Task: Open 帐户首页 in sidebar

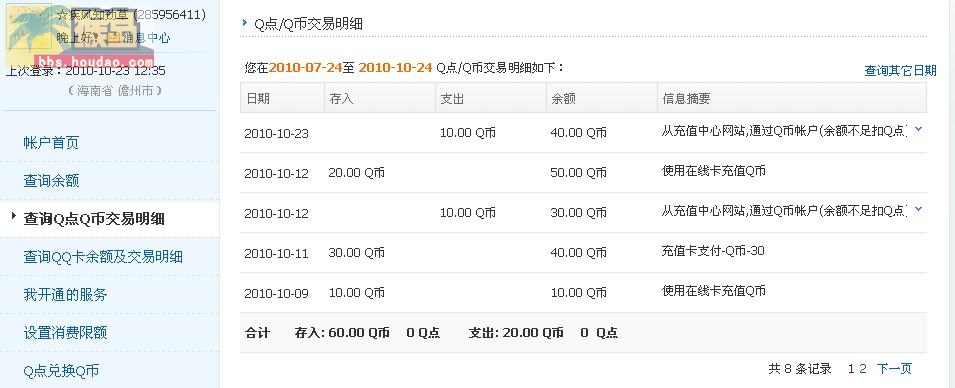Action: click(51, 143)
